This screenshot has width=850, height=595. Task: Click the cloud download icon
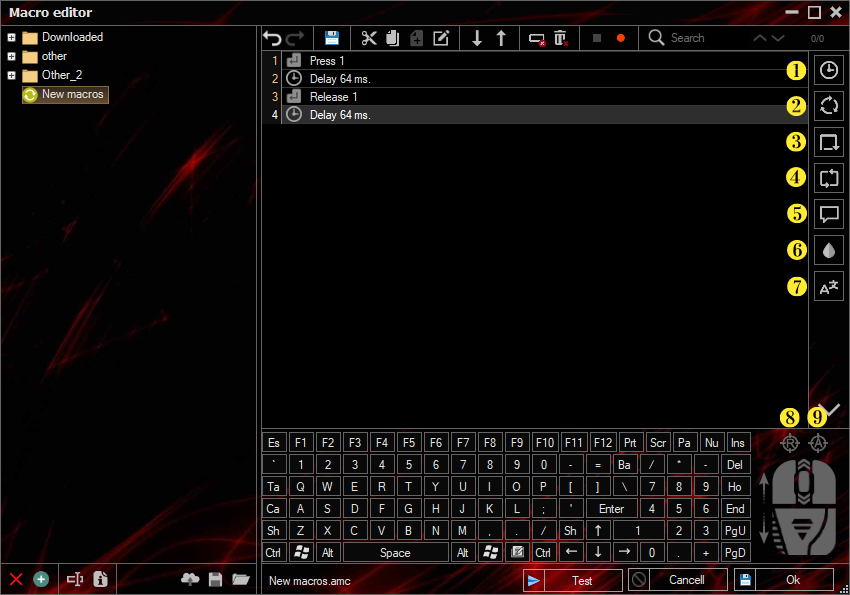pyautogui.click(x=190, y=579)
